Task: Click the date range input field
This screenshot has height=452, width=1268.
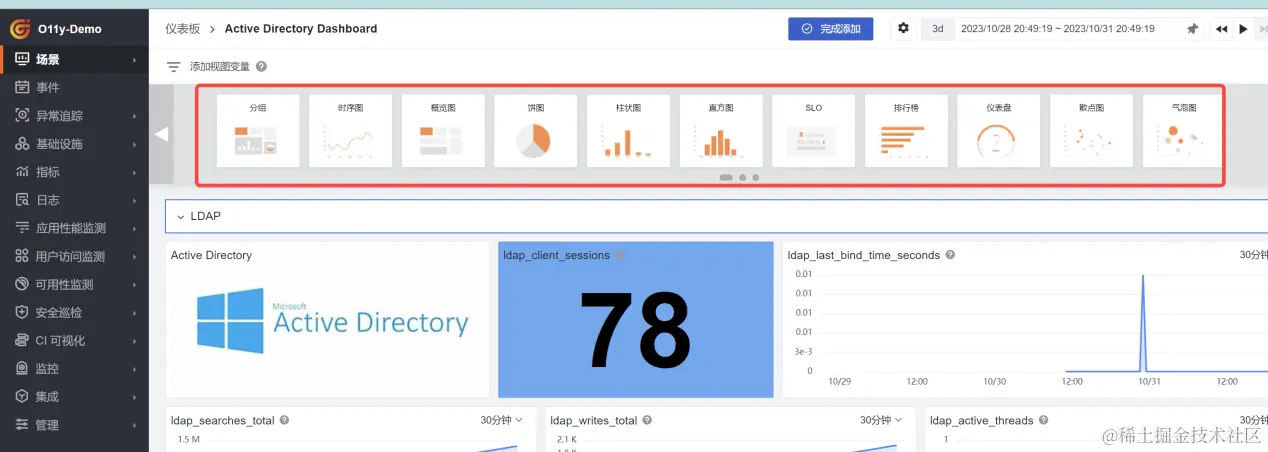Action: pyautogui.click(x=1058, y=29)
